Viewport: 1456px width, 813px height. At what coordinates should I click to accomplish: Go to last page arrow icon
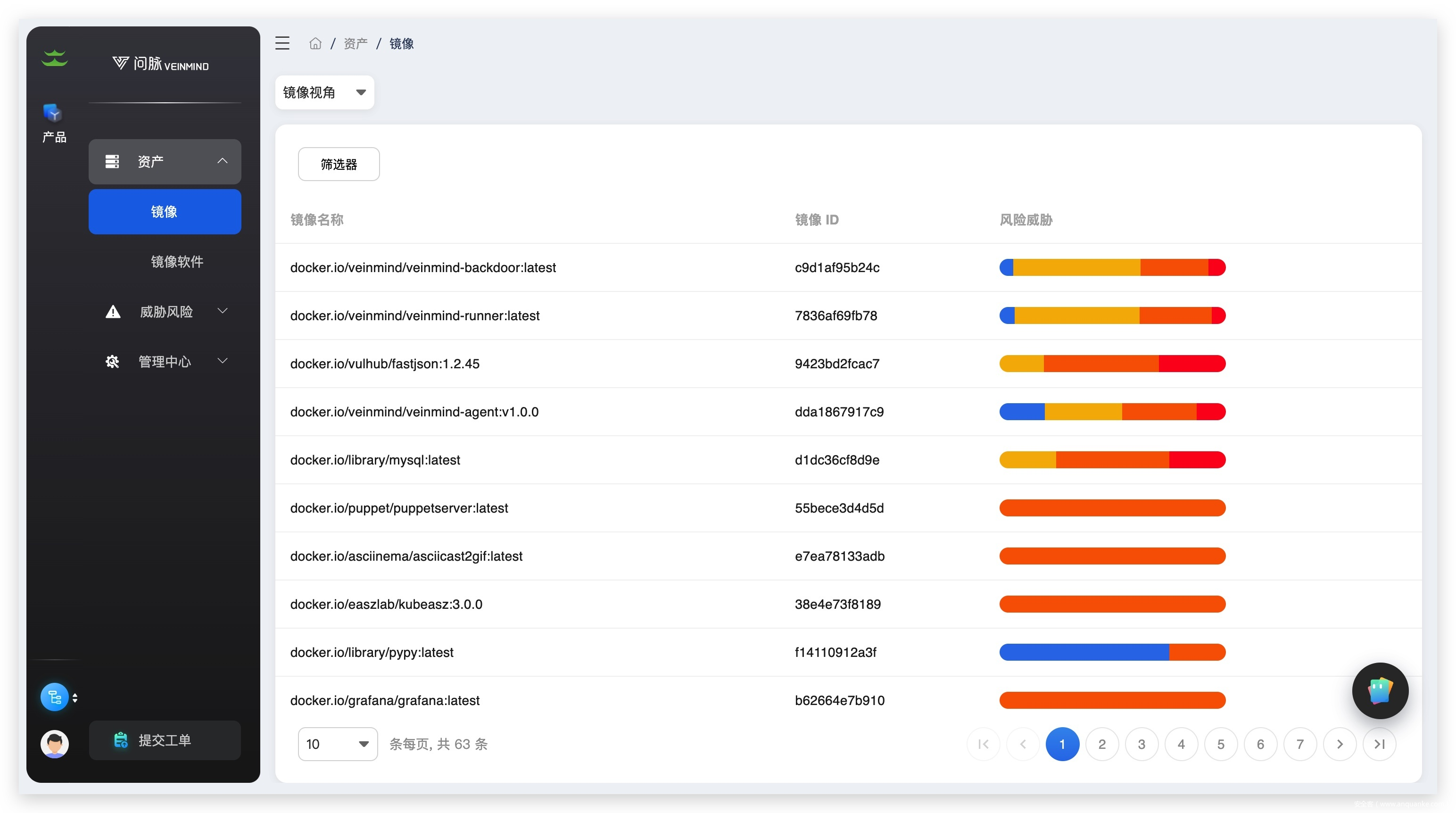pos(1379,744)
